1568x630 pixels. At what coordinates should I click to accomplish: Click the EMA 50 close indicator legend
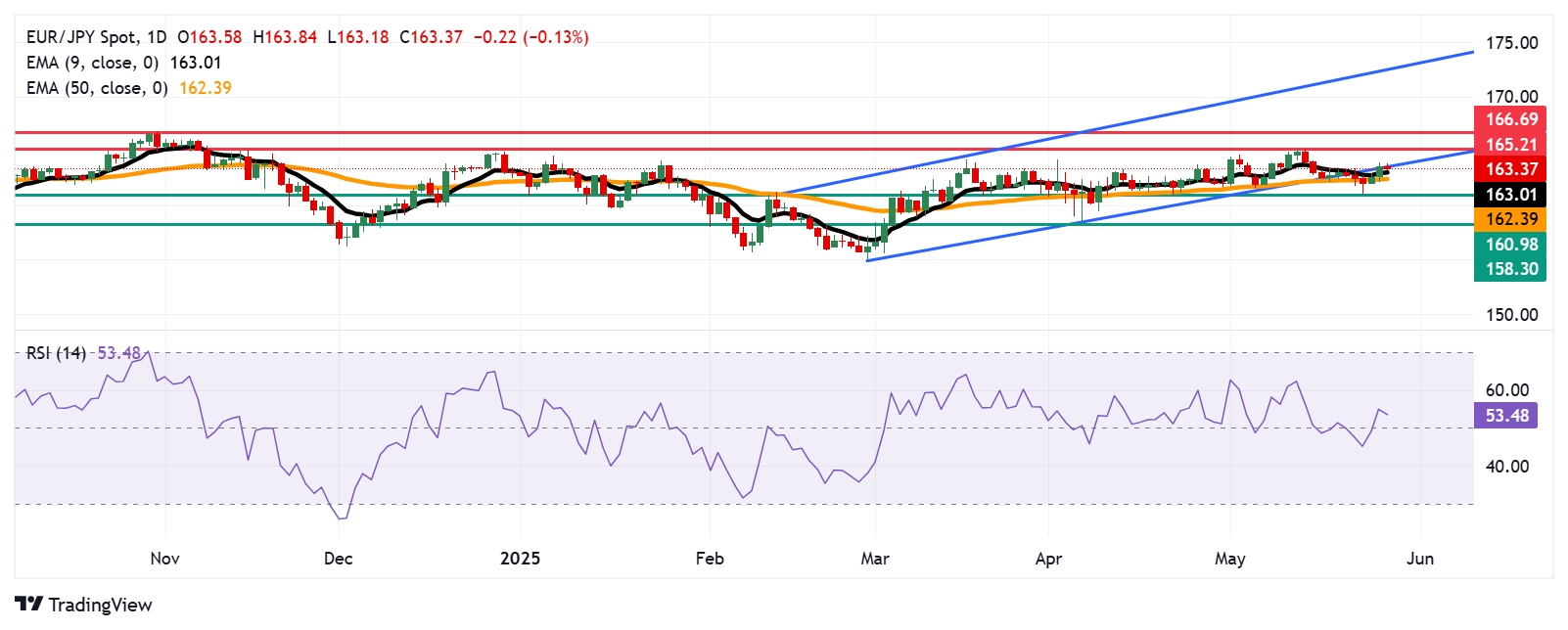(96, 88)
